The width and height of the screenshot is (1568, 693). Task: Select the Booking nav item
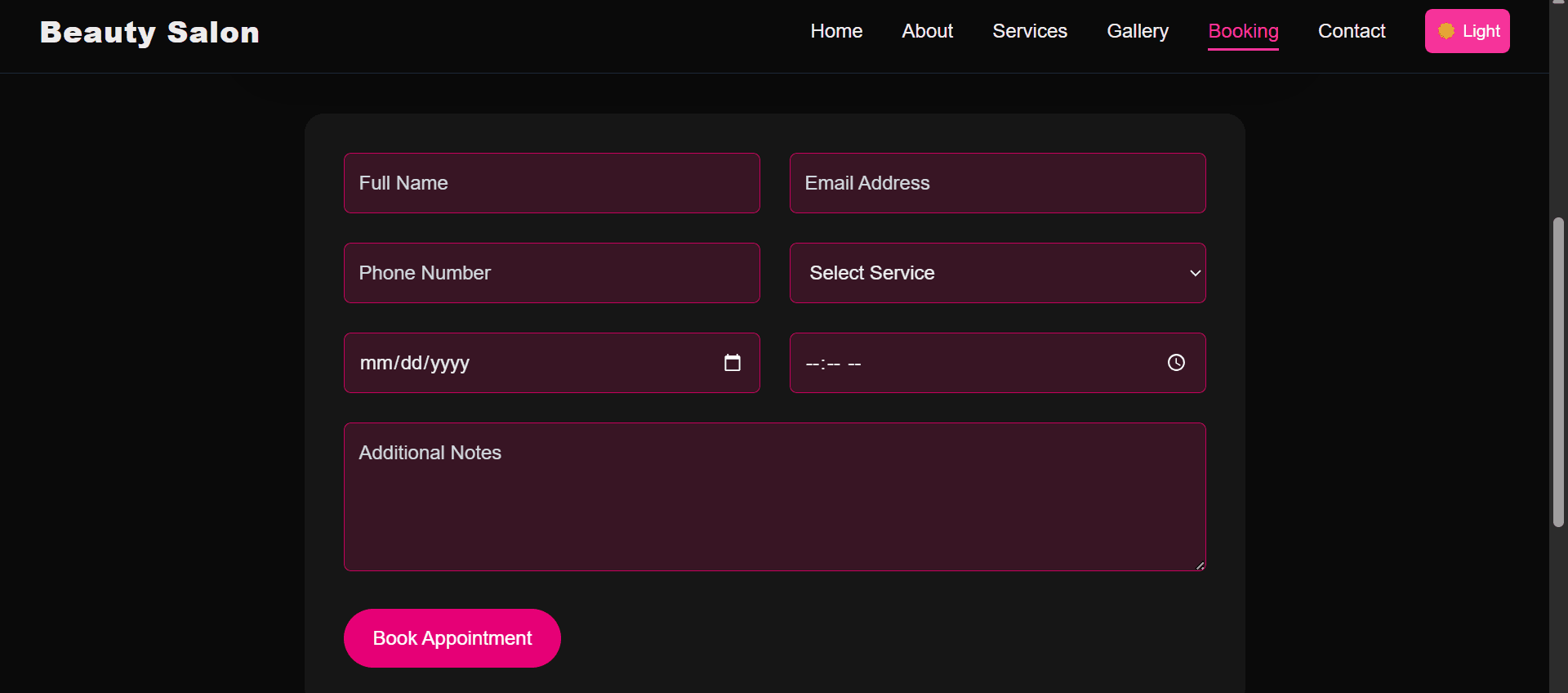(1242, 31)
